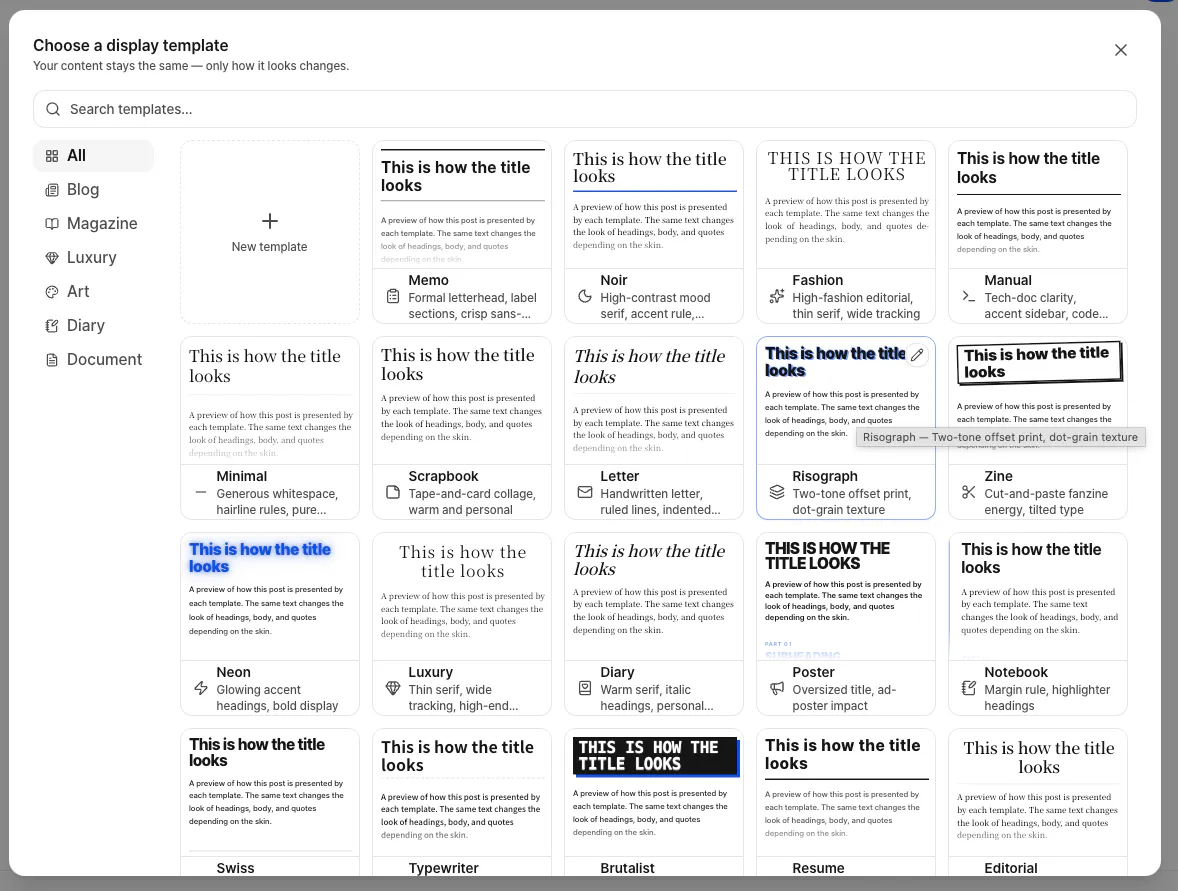Choose the Memo template preview
This screenshot has height=891, width=1178.
click(462, 205)
